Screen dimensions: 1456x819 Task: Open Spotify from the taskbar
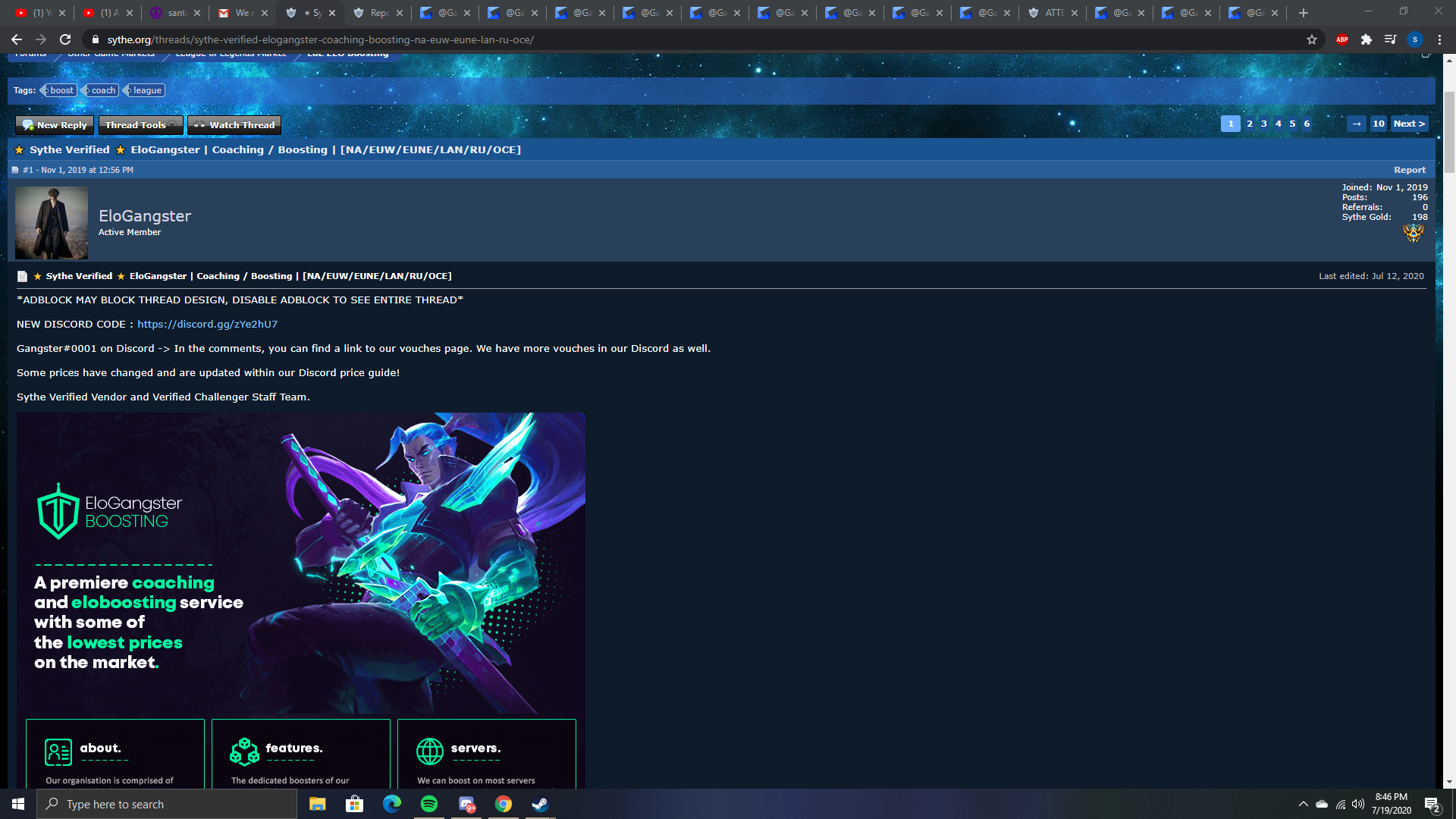(x=429, y=804)
